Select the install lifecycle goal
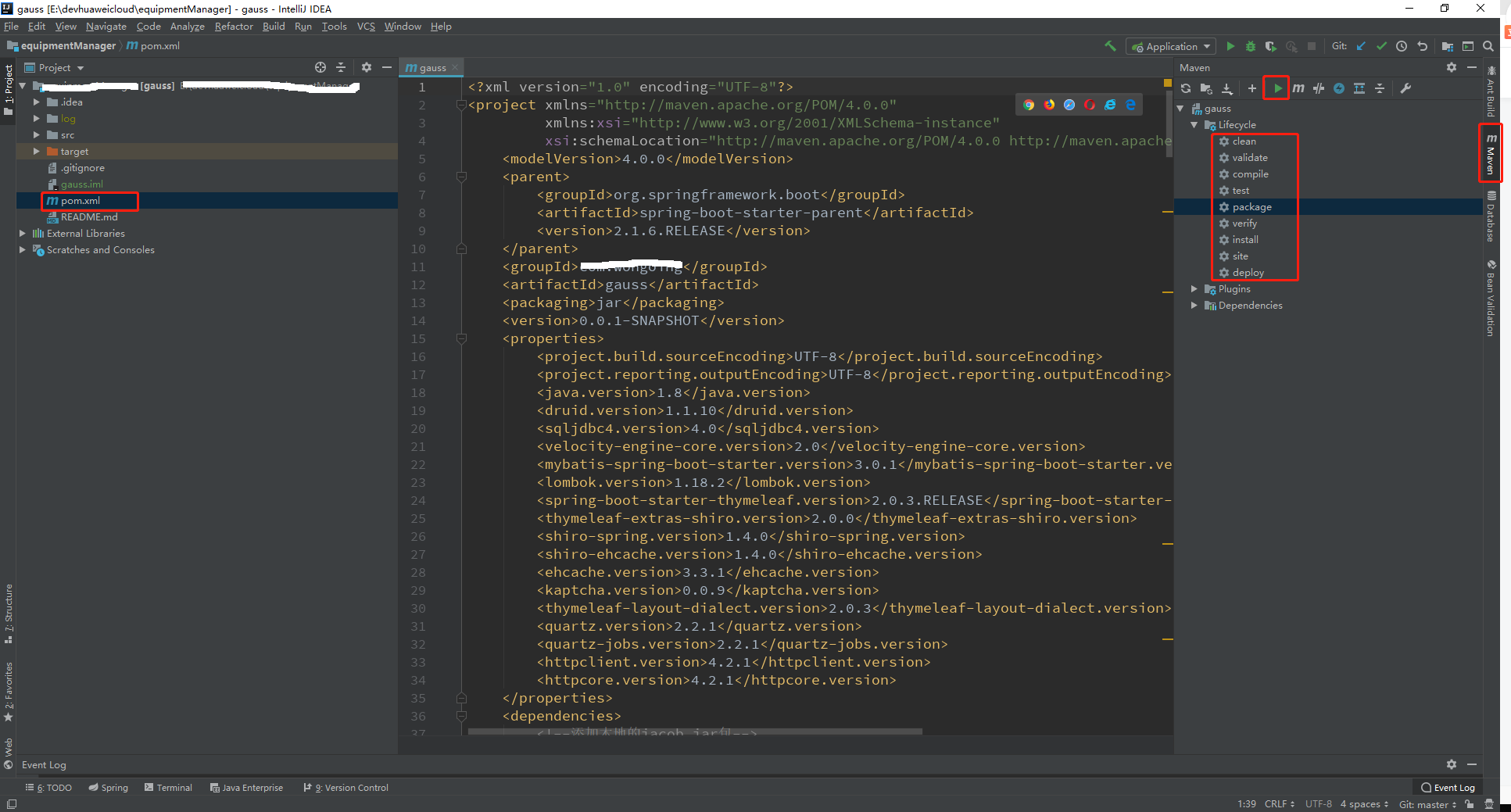Screen dimensions: 1511x812 coord(1245,240)
